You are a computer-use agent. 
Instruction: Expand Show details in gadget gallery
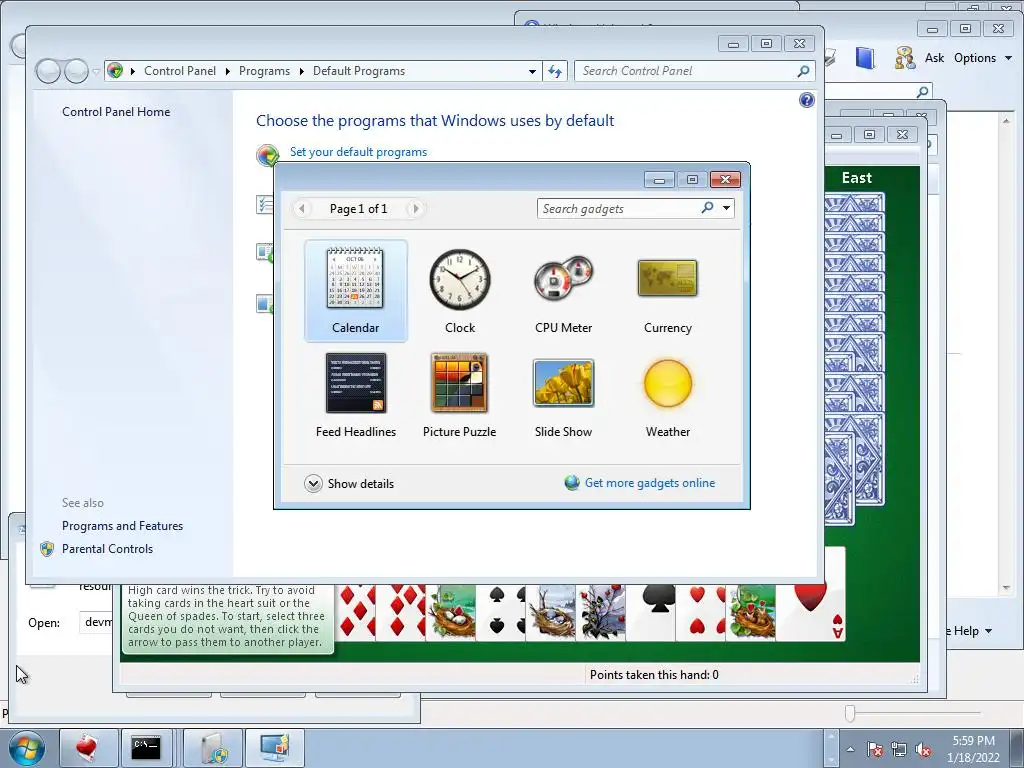click(349, 483)
